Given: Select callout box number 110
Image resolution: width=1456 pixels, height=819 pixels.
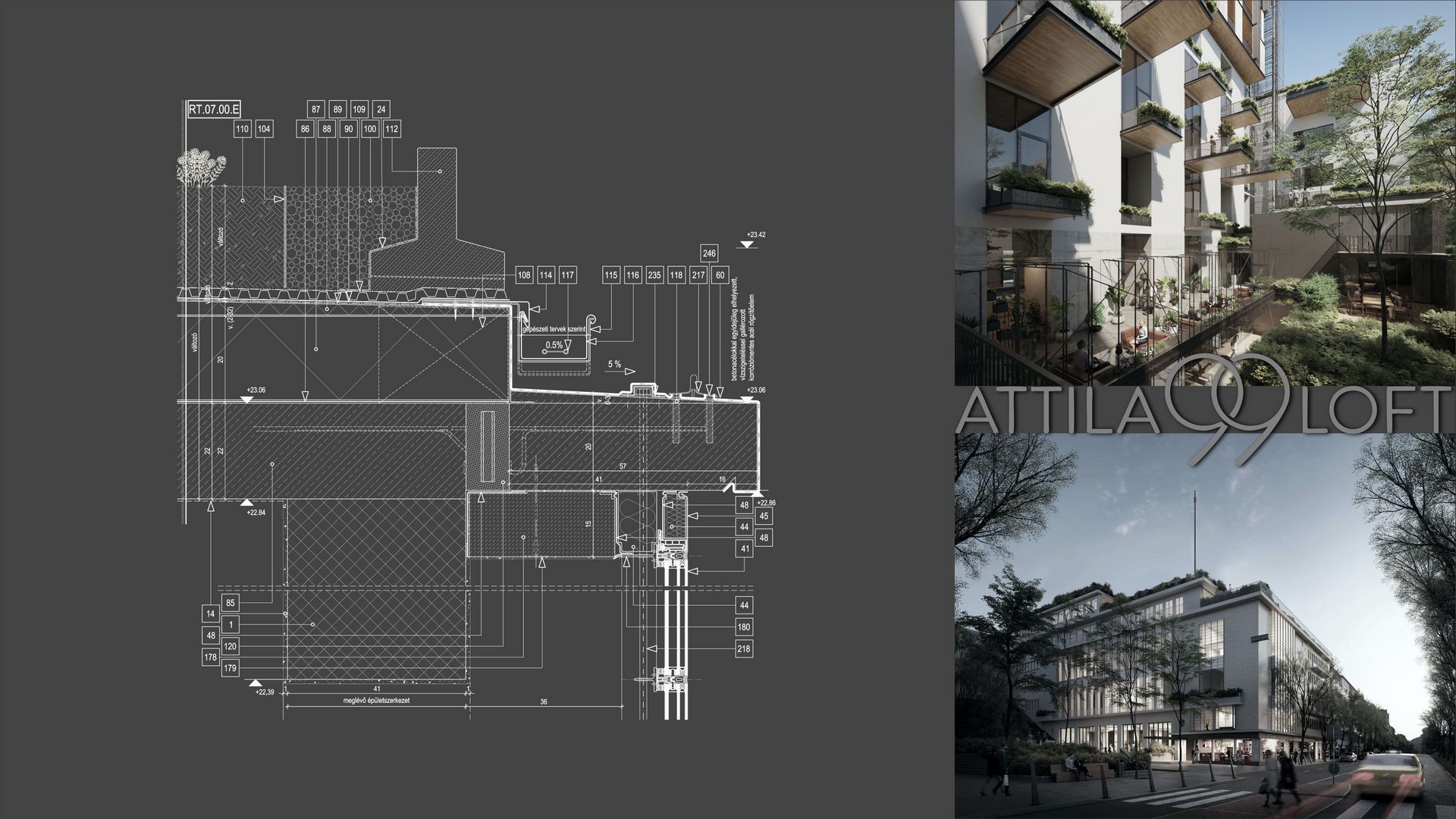Looking at the screenshot, I should coord(242,129).
